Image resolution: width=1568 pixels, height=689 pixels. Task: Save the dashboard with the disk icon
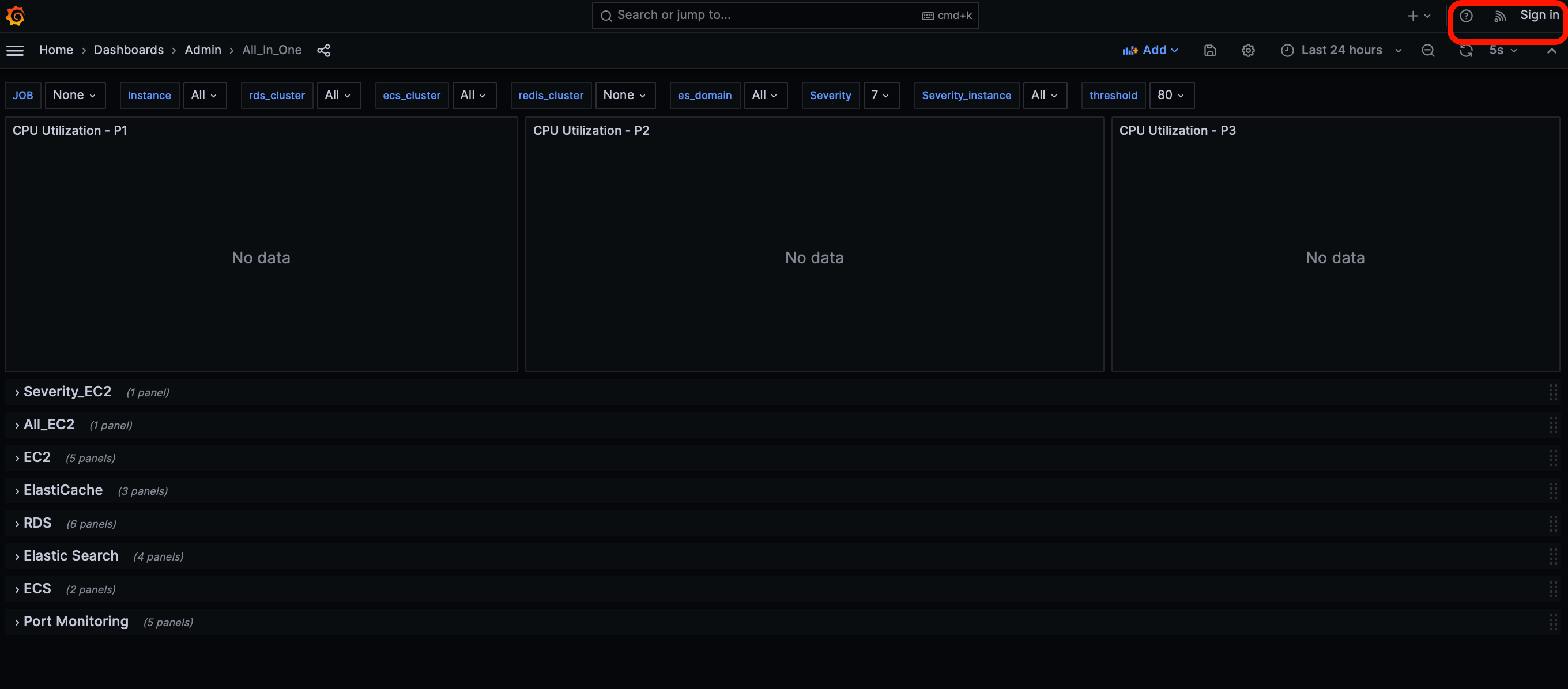1209,51
